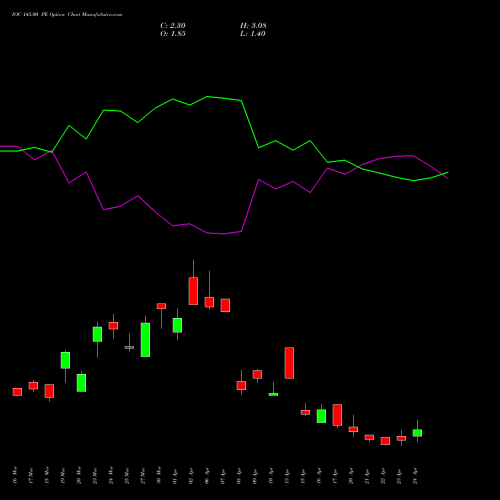Select the '16 Mar' date axis label
This screenshot has height=500, width=500.
(x=15, y=475)
